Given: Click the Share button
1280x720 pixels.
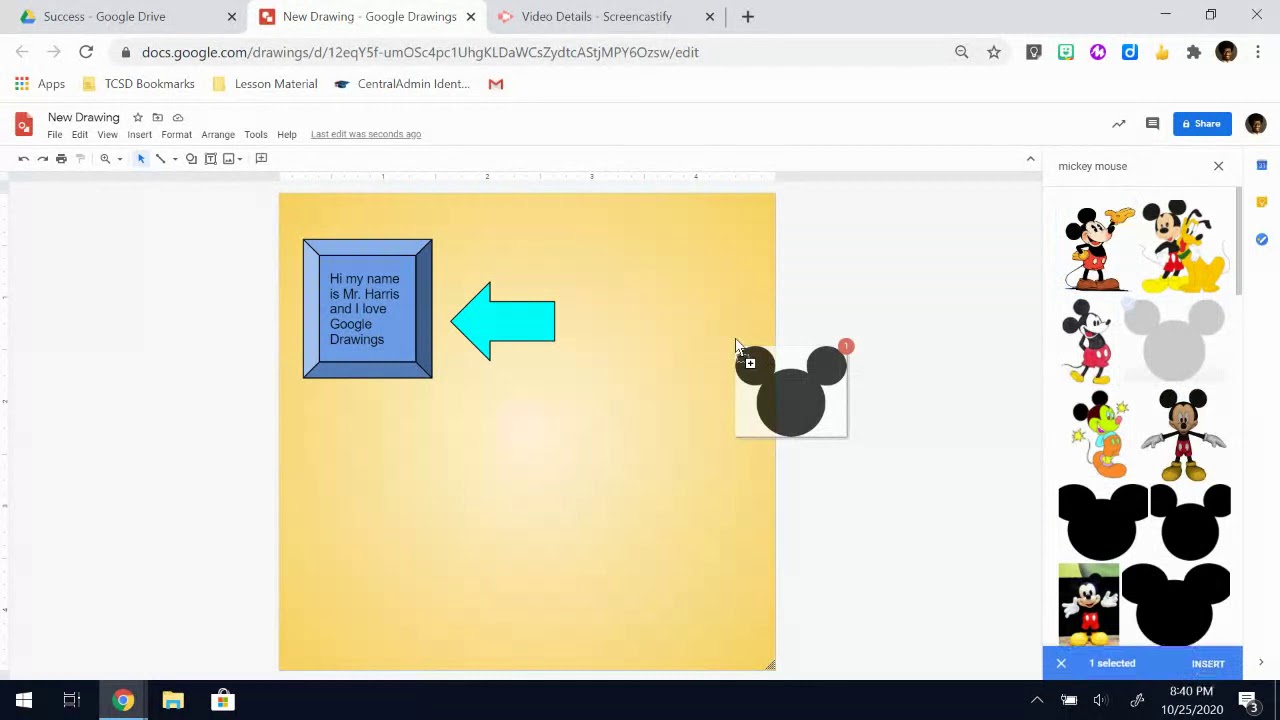Looking at the screenshot, I should (x=1202, y=124).
